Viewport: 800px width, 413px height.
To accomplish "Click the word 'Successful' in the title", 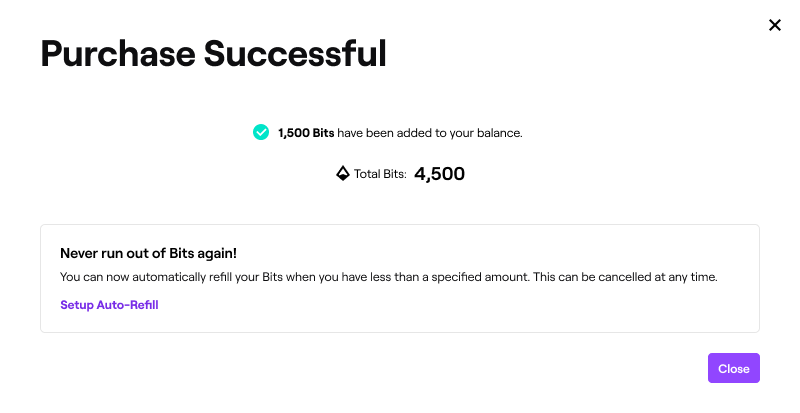I will click(295, 54).
